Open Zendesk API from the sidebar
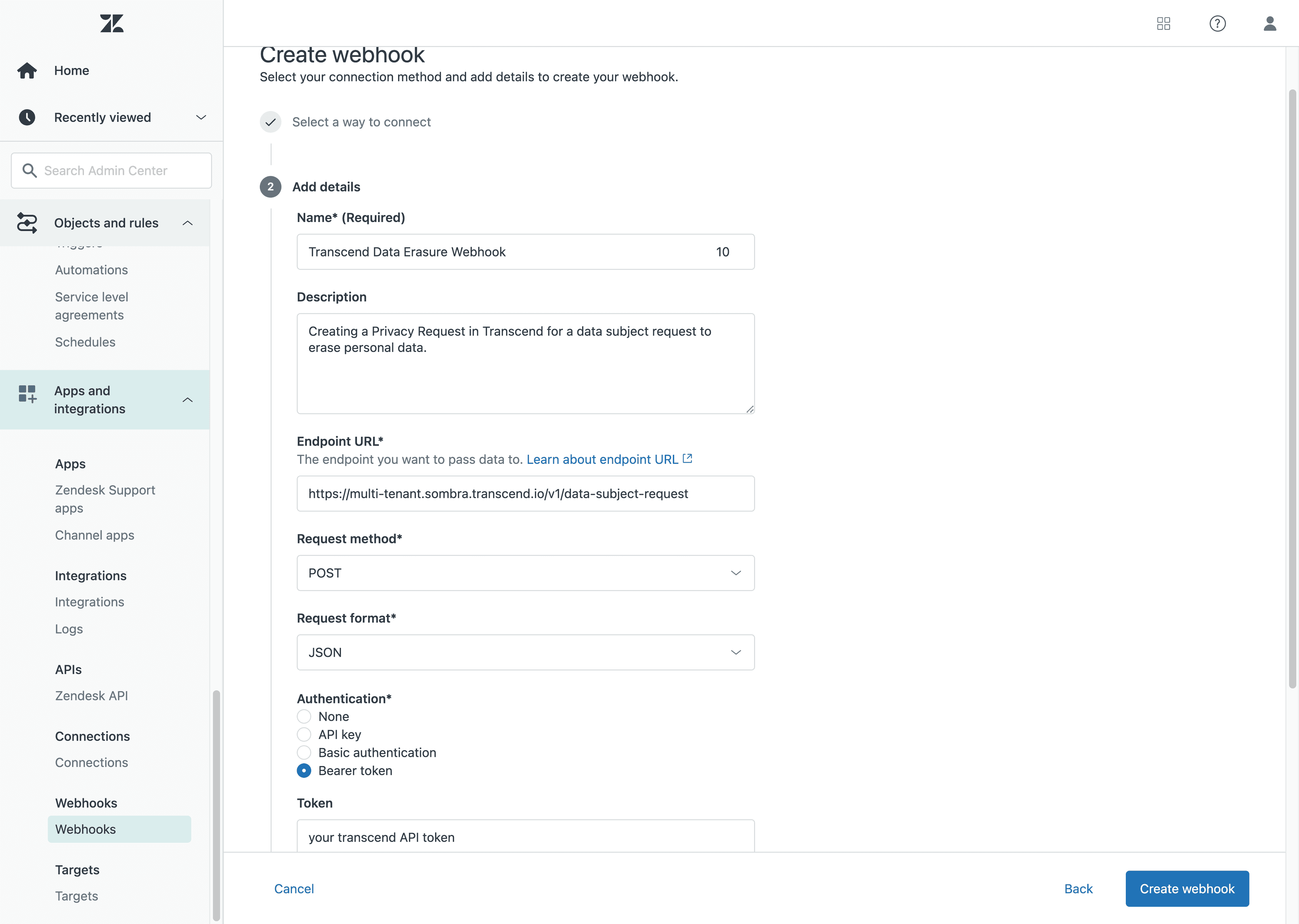 (x=92, y=695)
